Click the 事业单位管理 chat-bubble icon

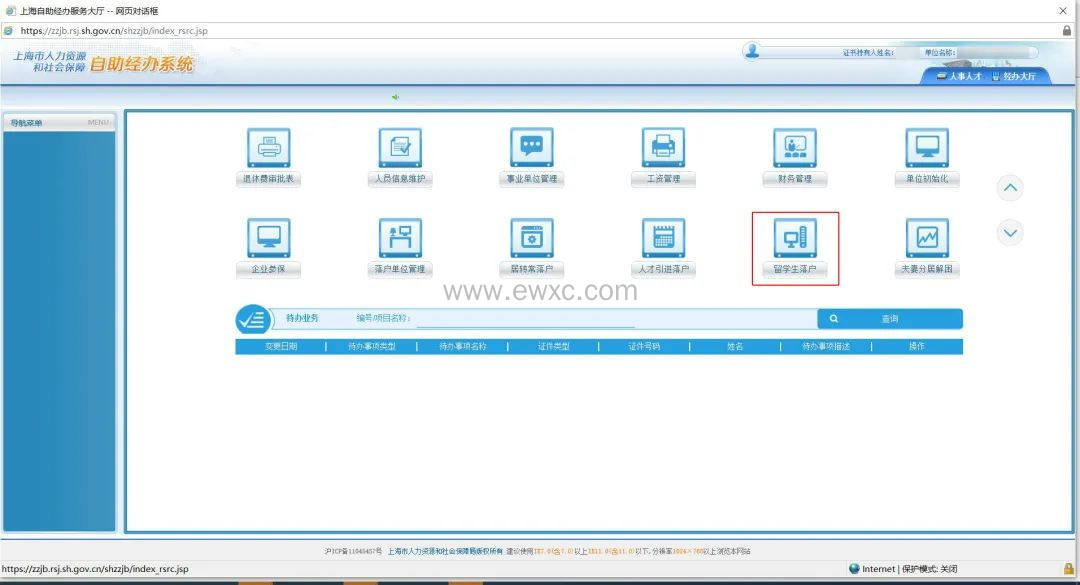531,148
